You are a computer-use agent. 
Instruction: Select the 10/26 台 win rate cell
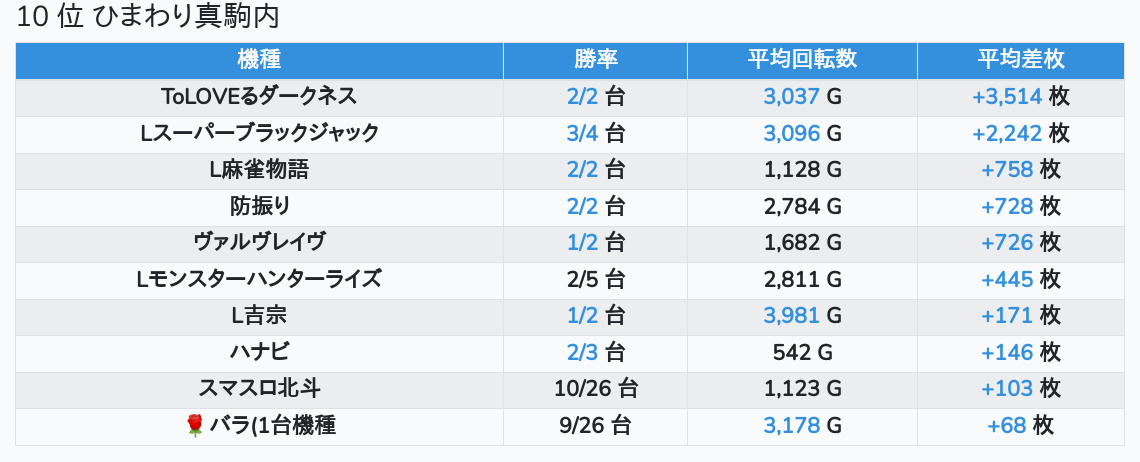point(595,389)
